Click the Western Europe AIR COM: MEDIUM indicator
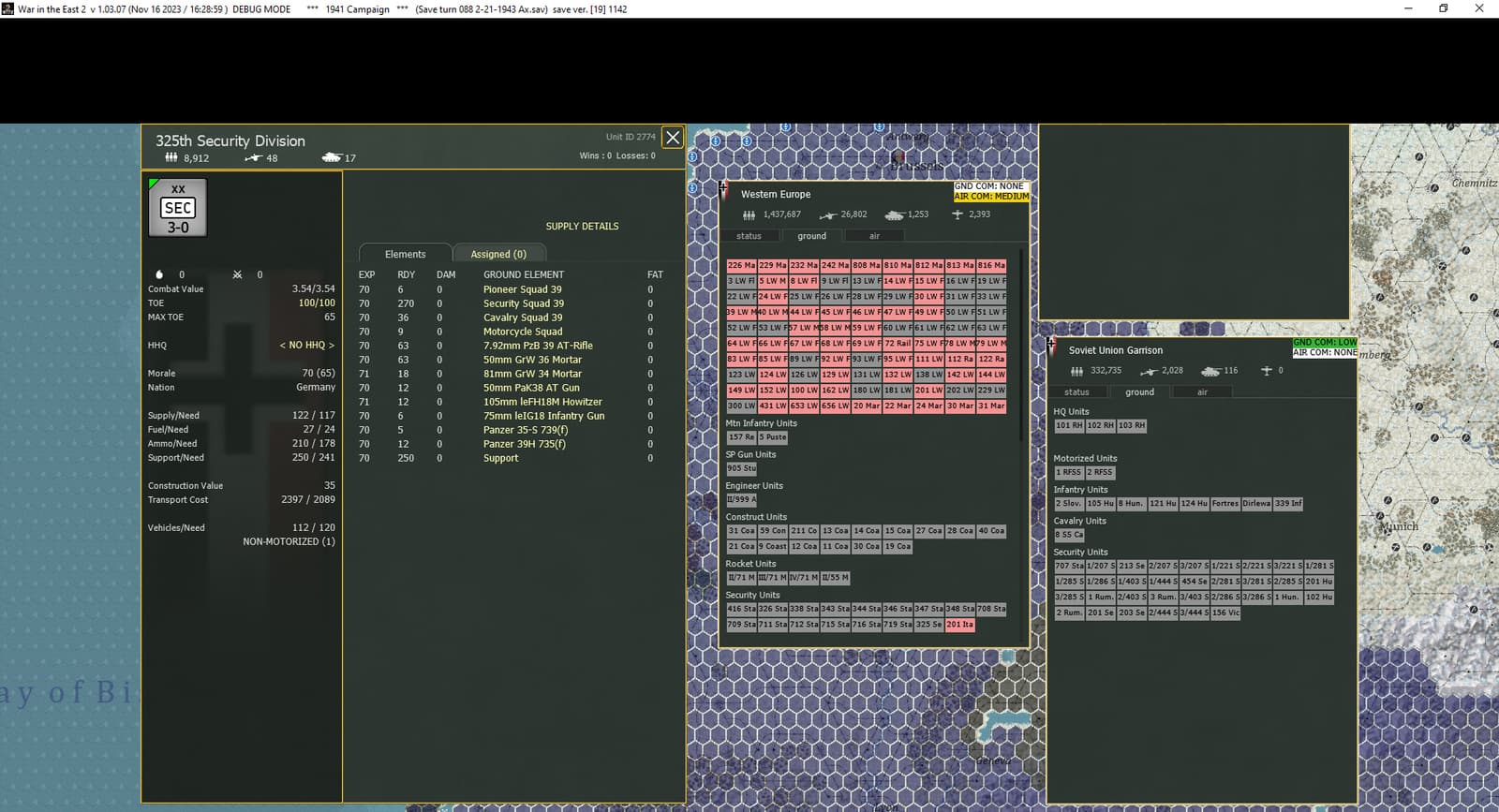Image resolution: width=1499 pixels, height=812 pixels. (991, 197)
